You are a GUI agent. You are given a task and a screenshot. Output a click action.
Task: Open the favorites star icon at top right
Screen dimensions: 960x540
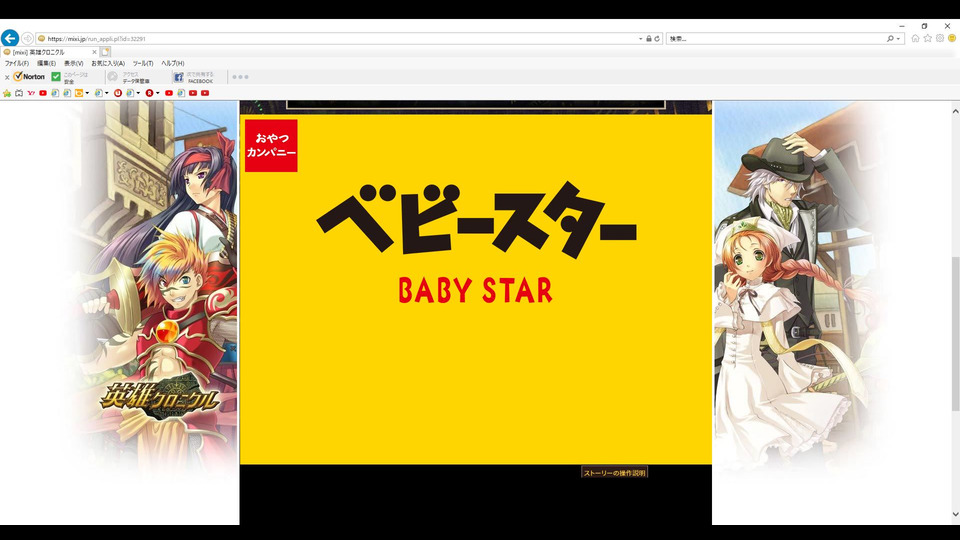[928, 38]
